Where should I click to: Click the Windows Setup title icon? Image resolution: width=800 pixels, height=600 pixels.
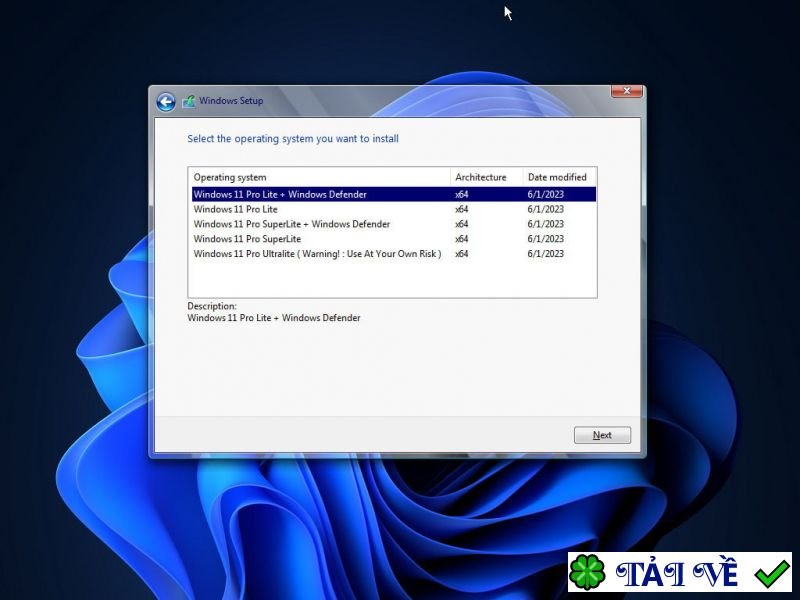click(189, 101)
